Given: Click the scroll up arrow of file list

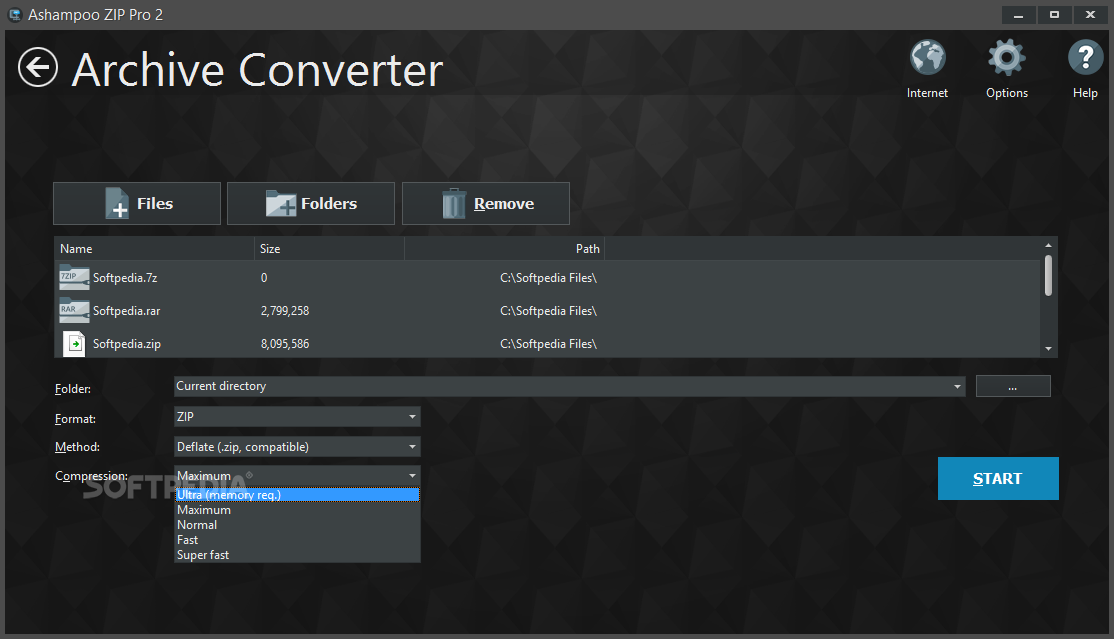Looking at the screenshot, I should 1048,245.
